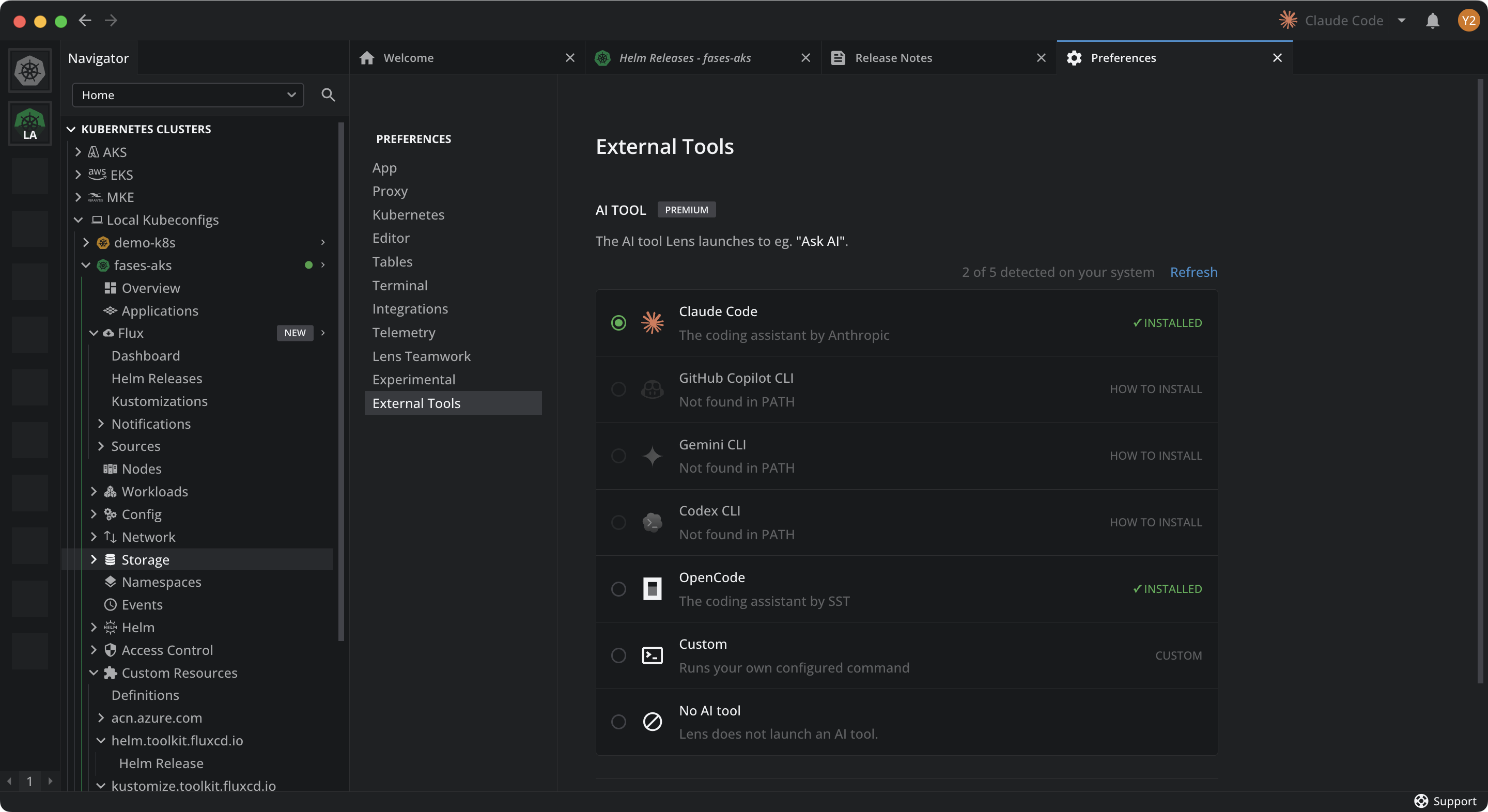Open the Experimental preferences section
1488x812 pixels.
413,380
